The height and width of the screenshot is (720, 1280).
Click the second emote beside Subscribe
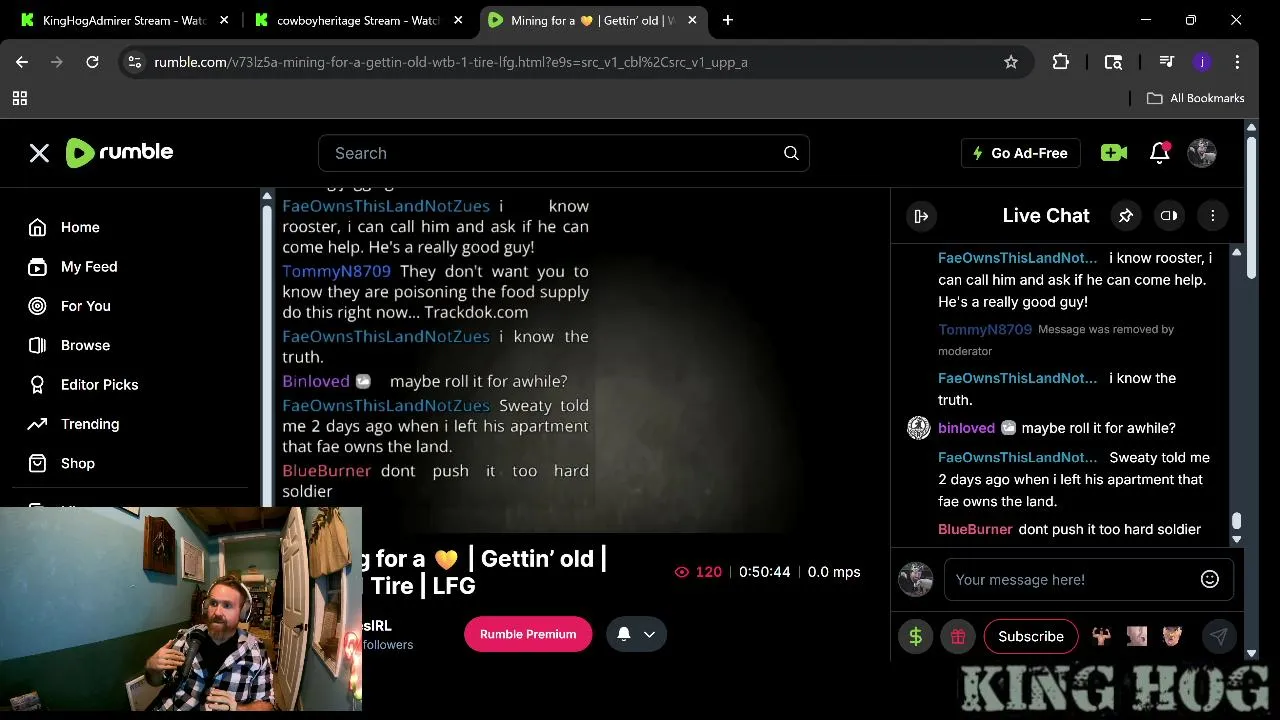[x=1137, y=636]
